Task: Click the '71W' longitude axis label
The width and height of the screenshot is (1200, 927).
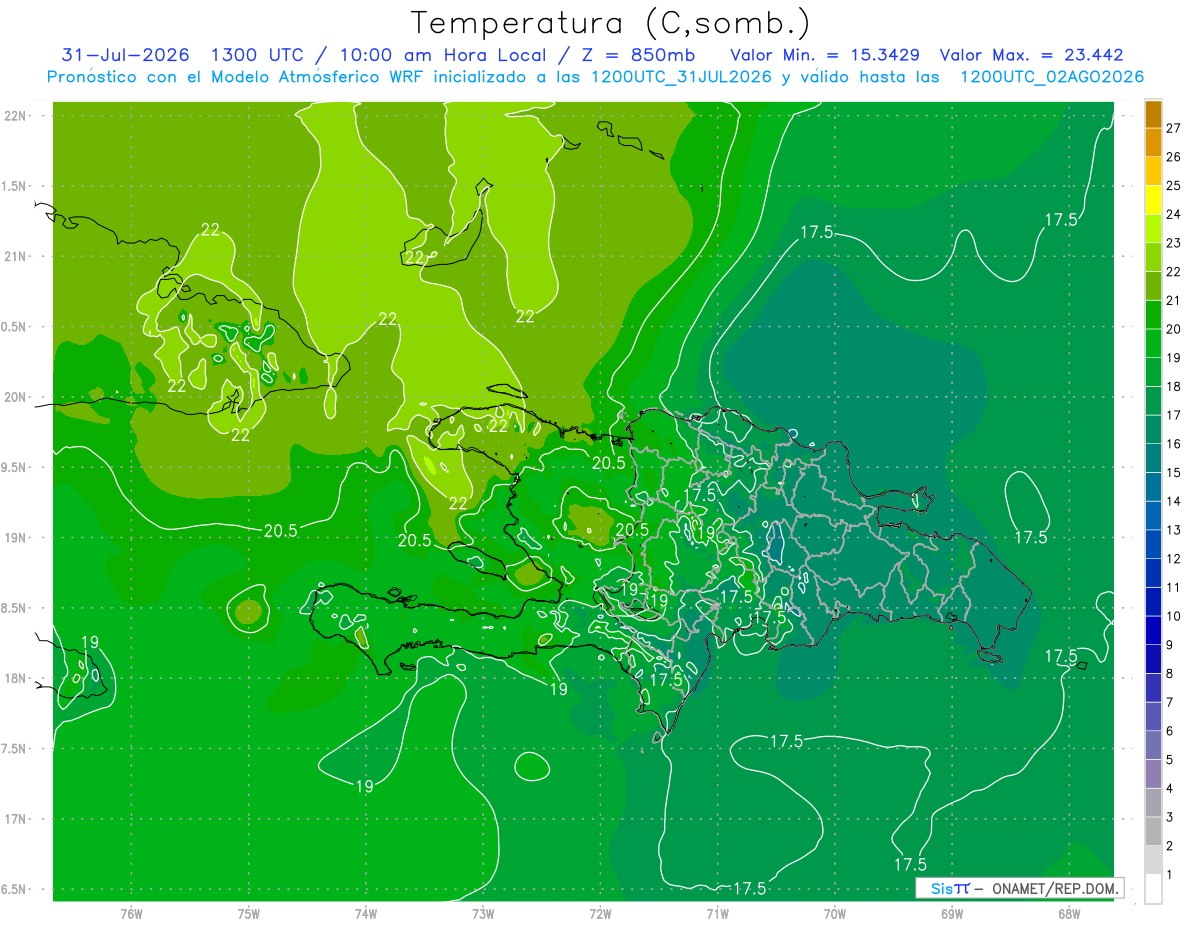Action: coord(717,914)
